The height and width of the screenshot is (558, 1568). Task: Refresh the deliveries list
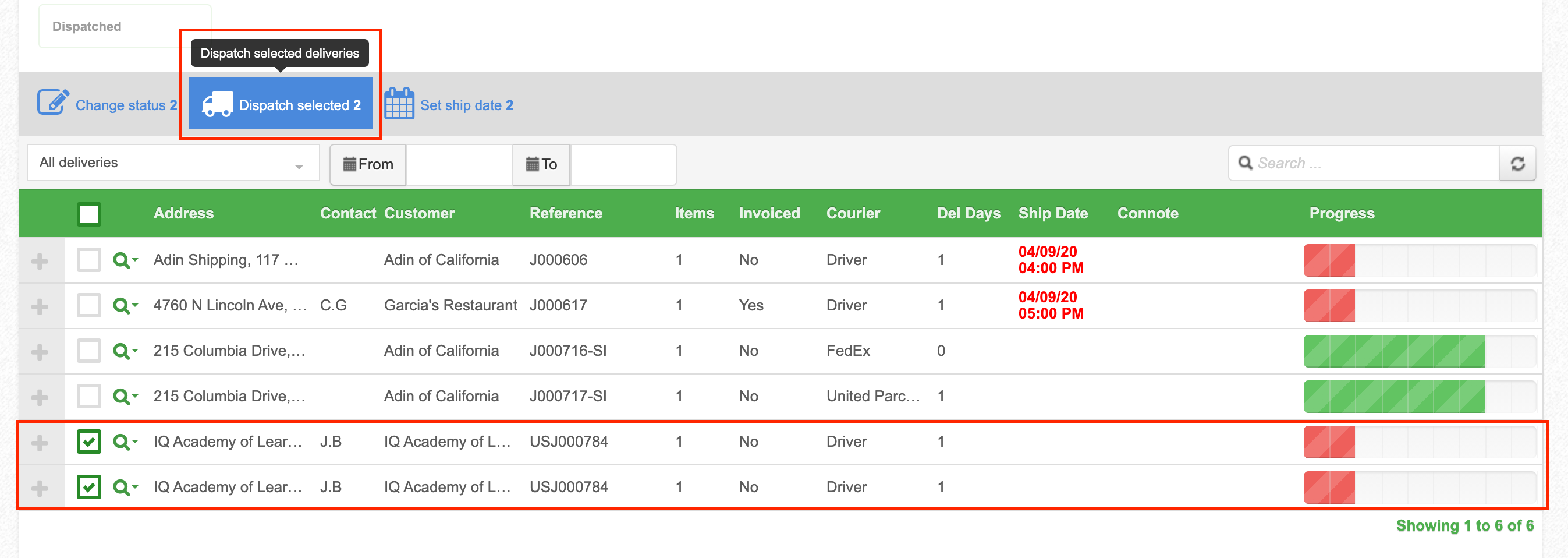pyautogui.click(x=1517, y=163)
